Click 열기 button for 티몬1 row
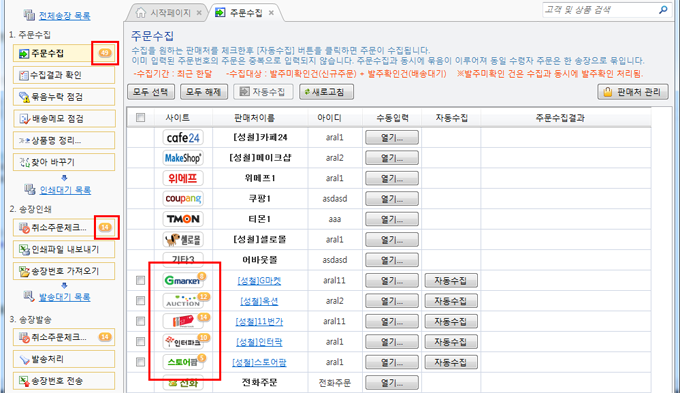This screenshot has height=393, width=680. [392, 219]
